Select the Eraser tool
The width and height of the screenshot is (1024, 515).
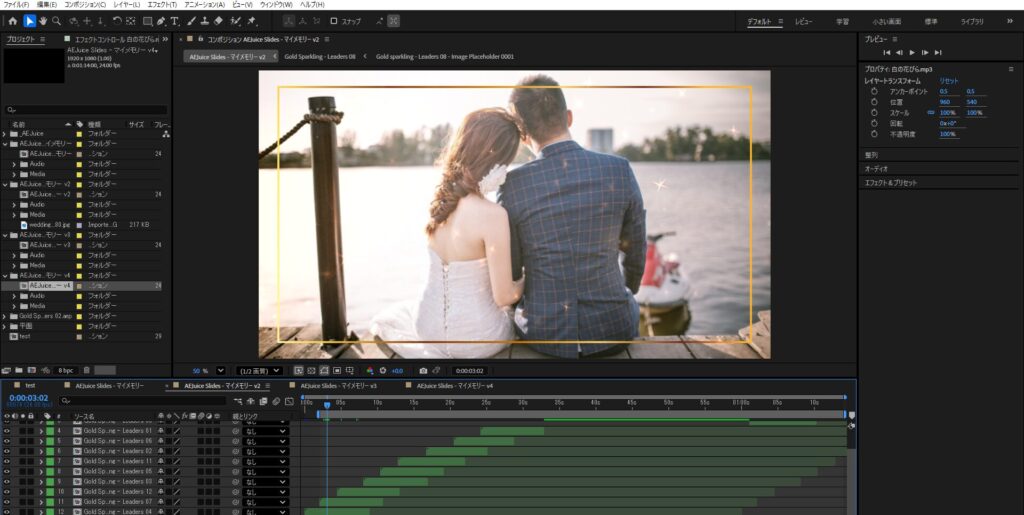pos(218,21)
